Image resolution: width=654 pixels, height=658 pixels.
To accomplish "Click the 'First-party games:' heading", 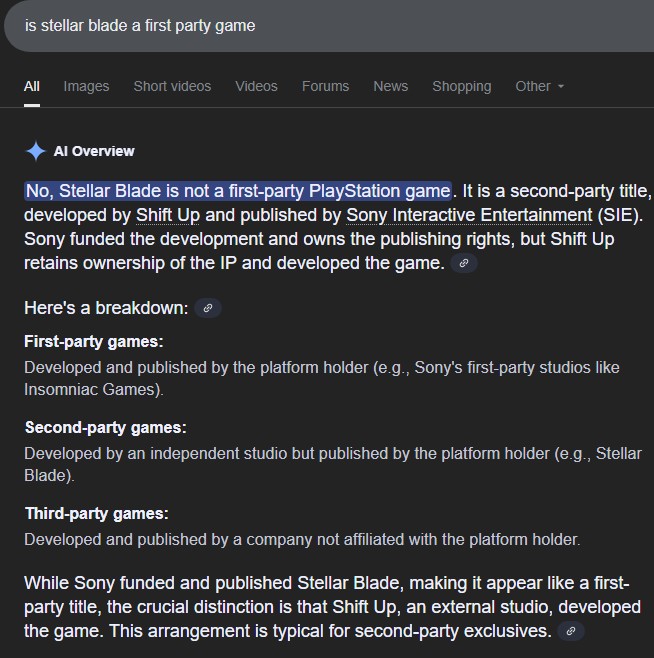I will [x=94, y=342].
